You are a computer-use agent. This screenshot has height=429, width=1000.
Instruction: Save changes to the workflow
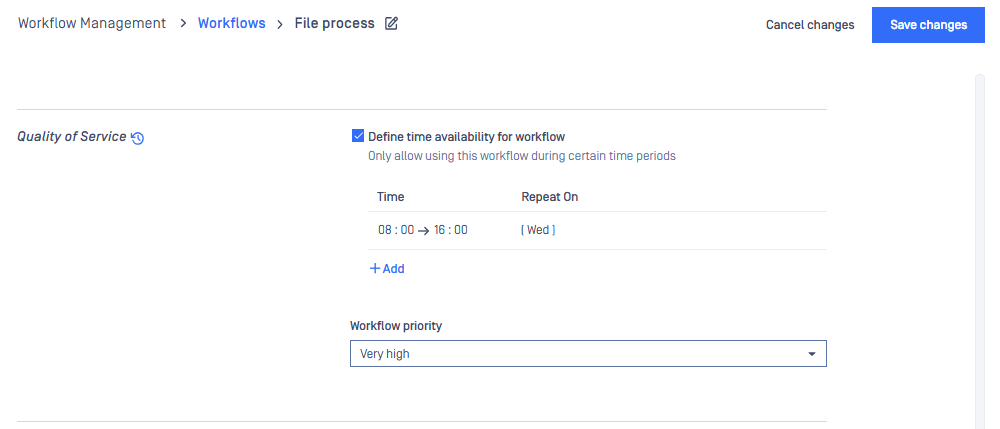928,25
